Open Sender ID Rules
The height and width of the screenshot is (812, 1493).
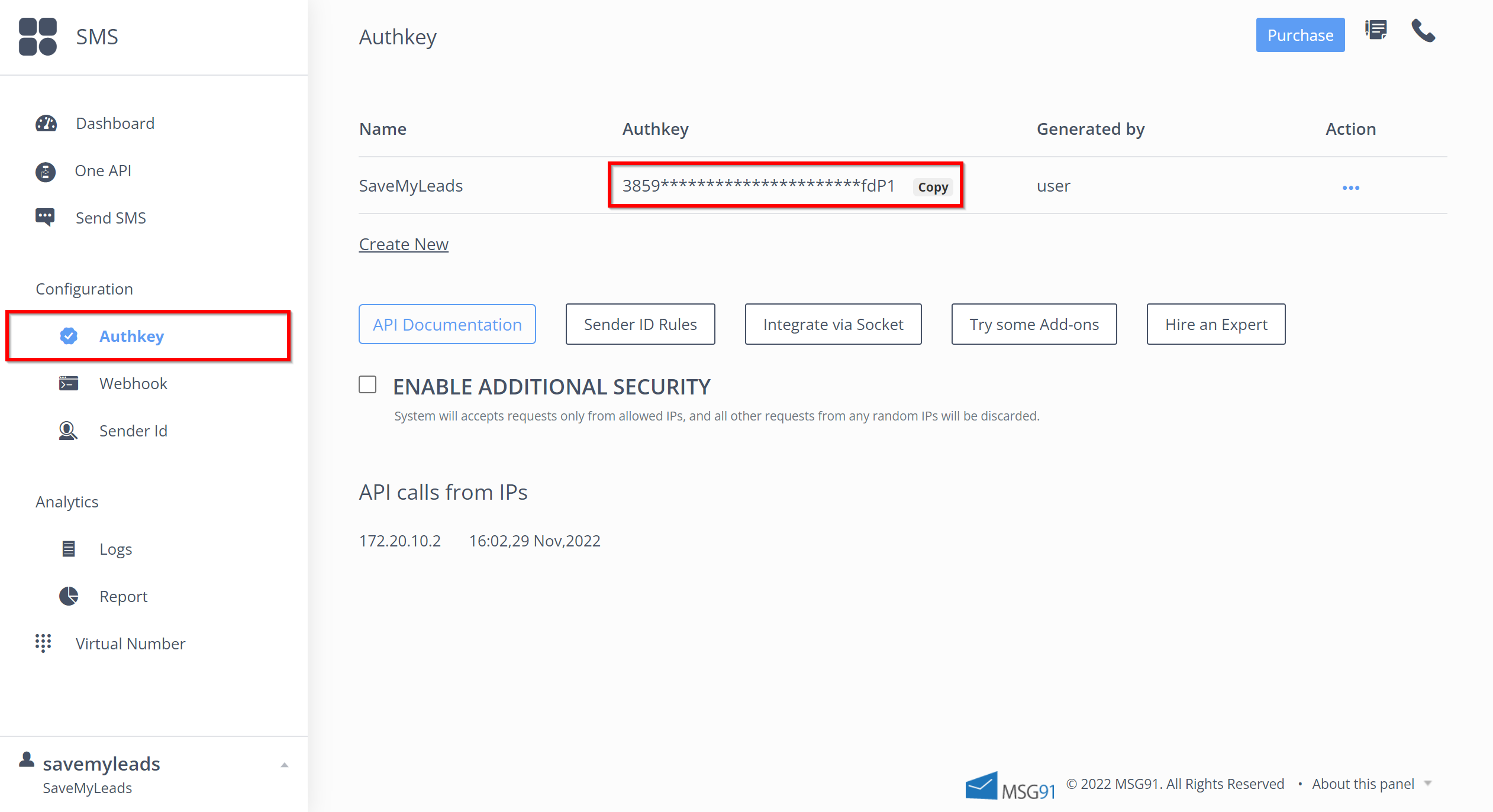click(x=640, y=324)
